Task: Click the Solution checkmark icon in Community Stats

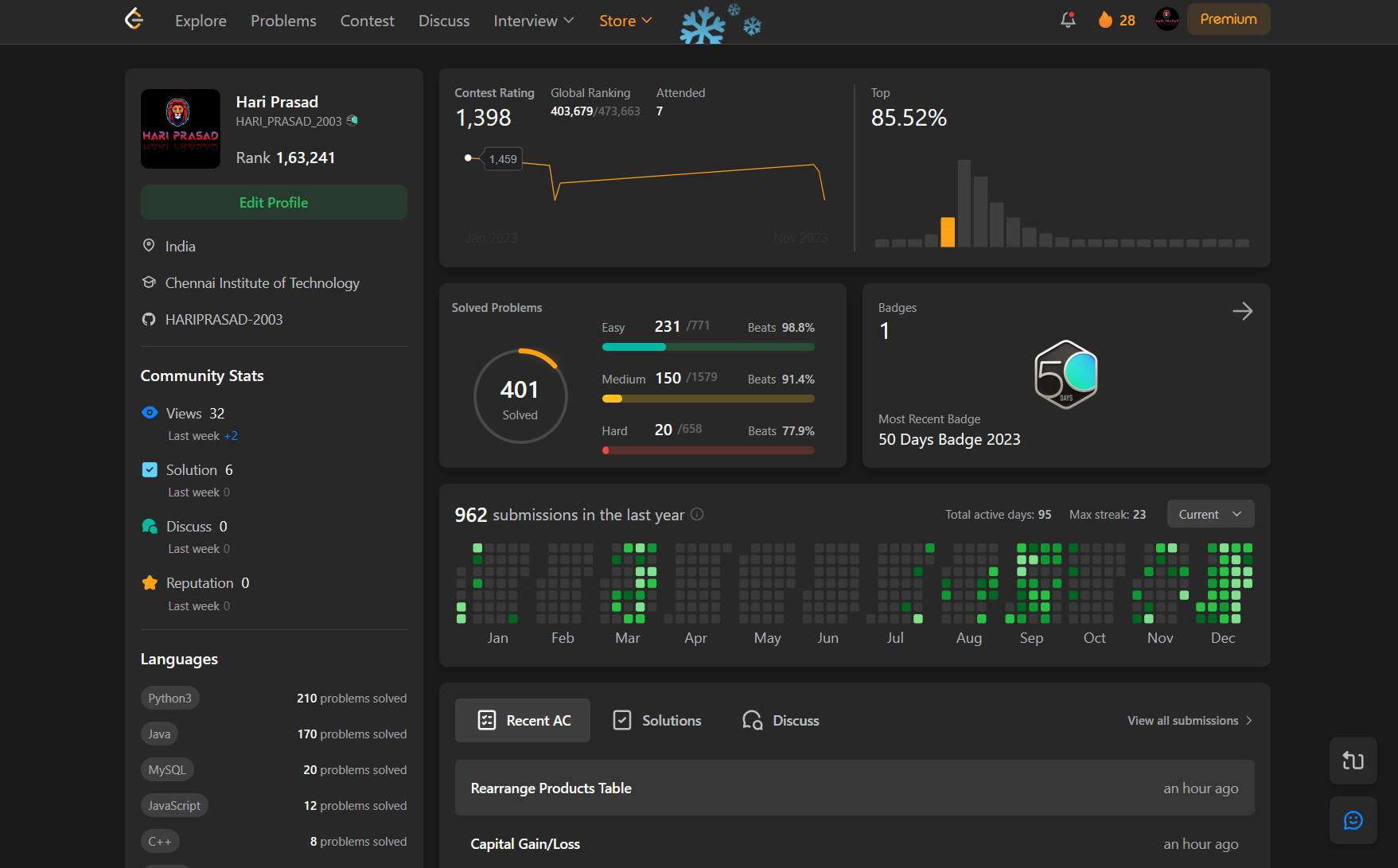Action: point(150,469)
